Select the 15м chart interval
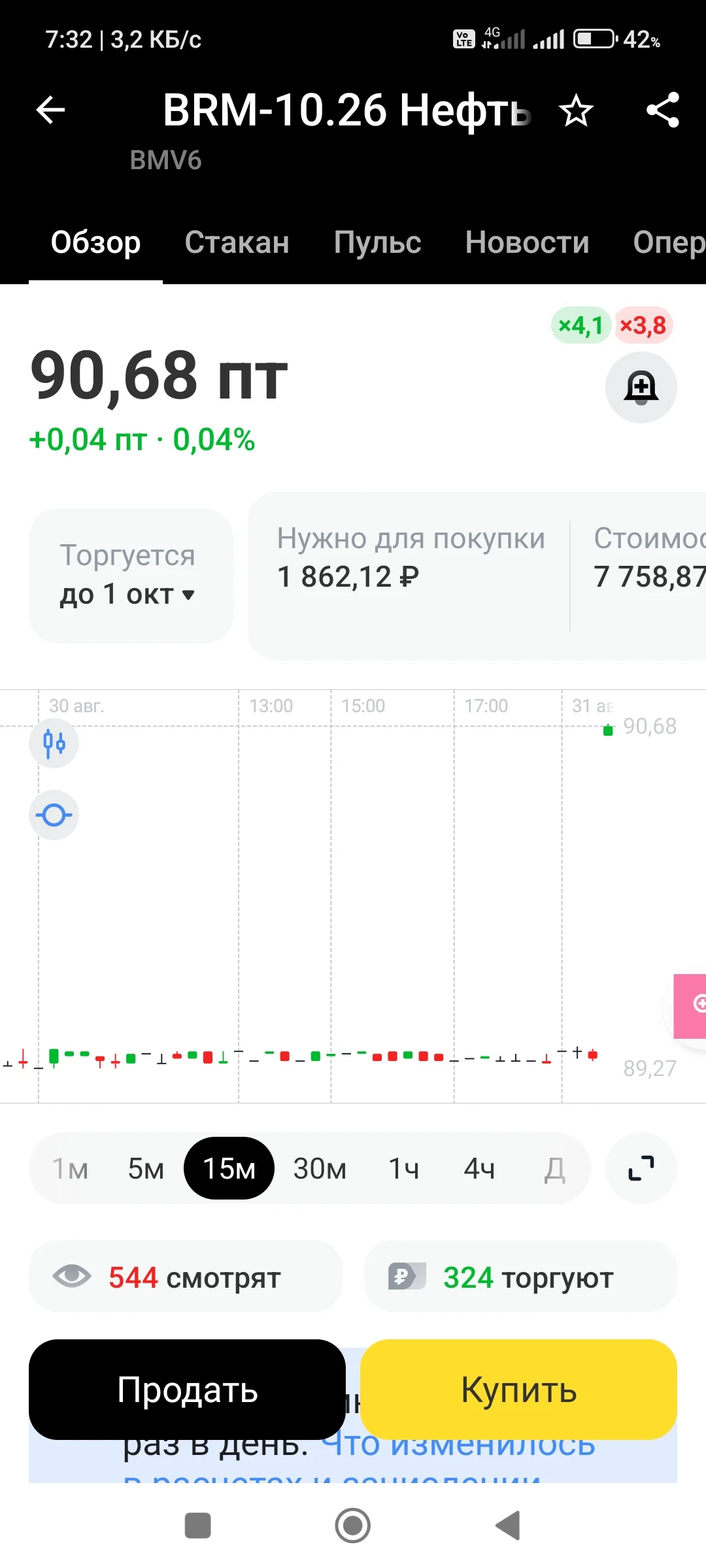Image resolution: width=706 pixels, height=1568 pixels. pos(229,1168)
